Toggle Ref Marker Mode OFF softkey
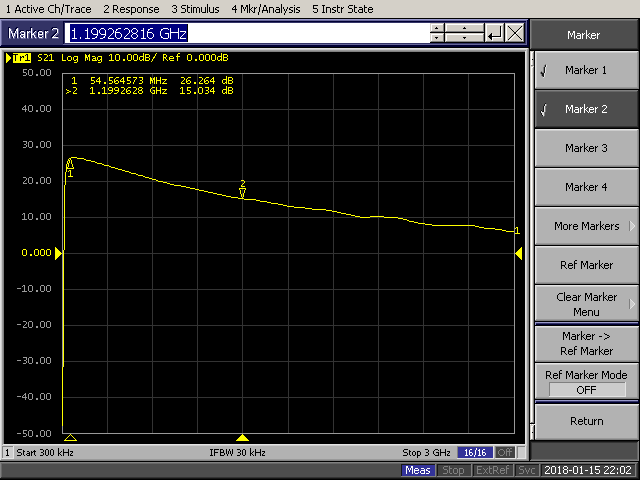The image size is (640, 480). (x=586, y=382)
